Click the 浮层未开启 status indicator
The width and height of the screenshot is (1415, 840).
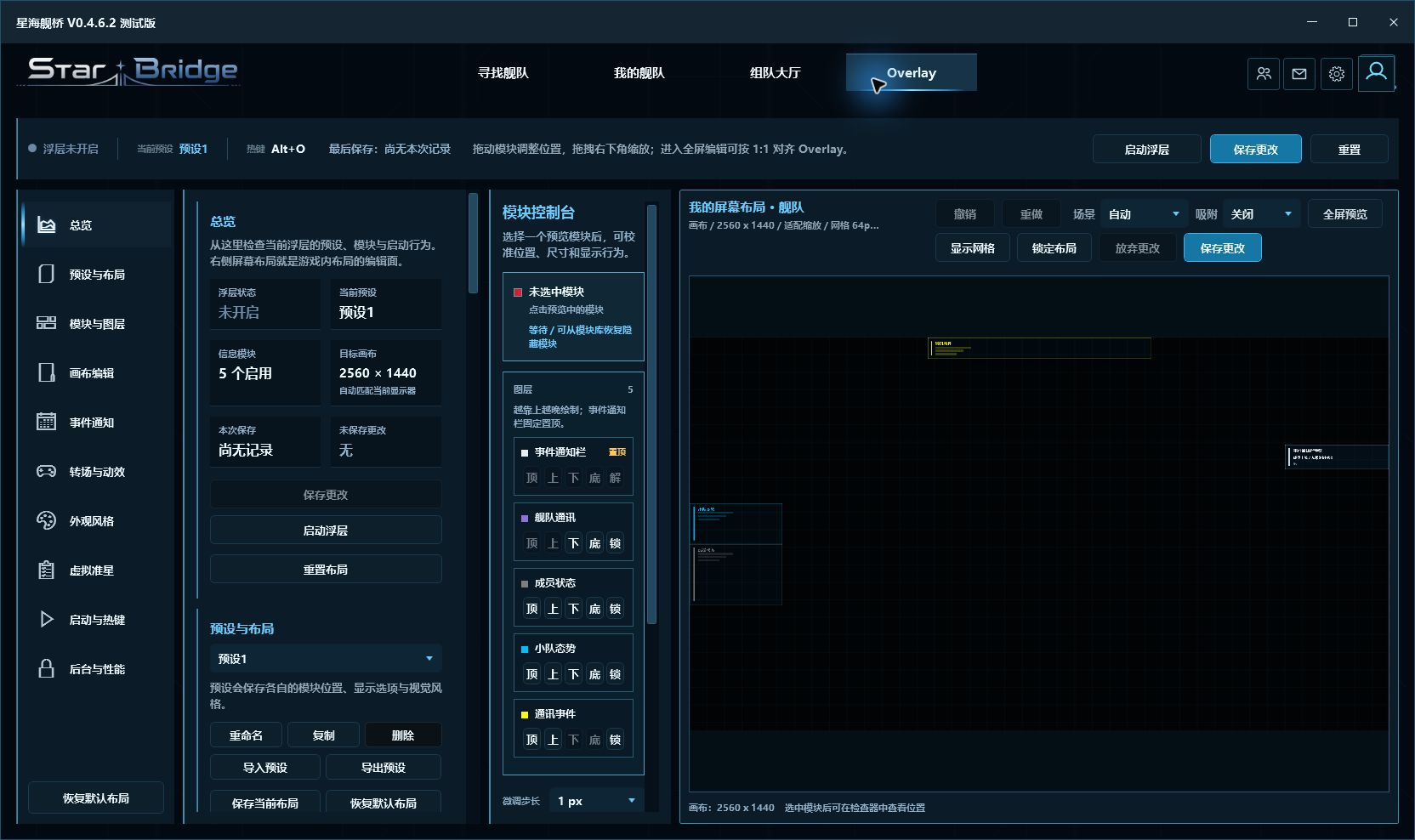(x=64, y=149)
